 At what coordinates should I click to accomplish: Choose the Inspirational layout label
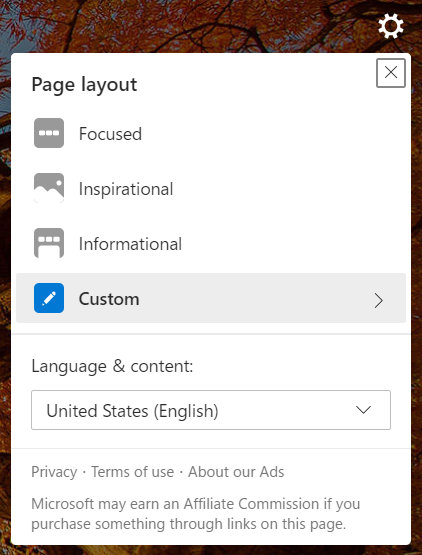[x=126, y=189]
